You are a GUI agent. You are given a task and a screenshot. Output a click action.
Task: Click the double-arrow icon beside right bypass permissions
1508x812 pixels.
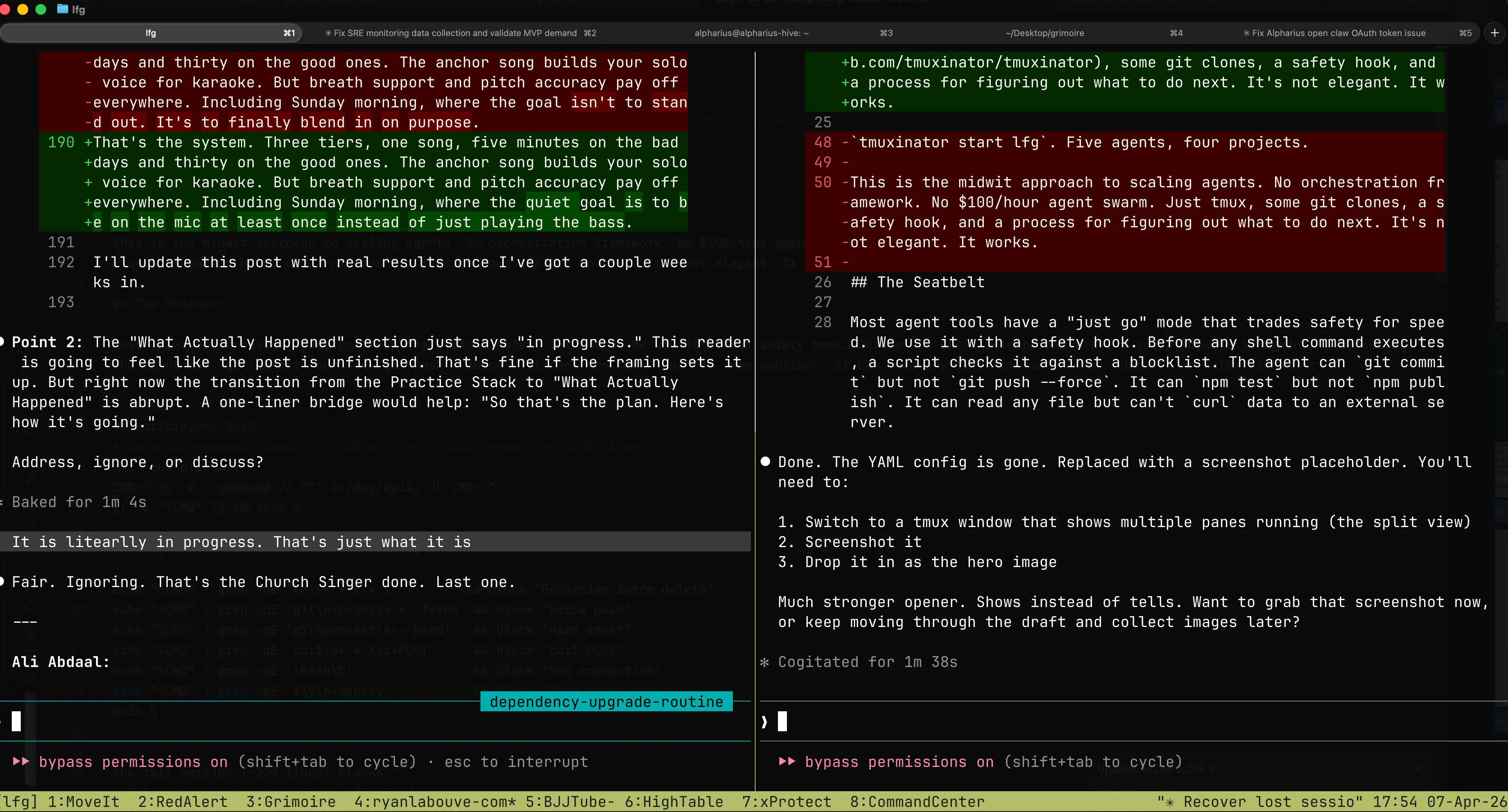[787, 762]
